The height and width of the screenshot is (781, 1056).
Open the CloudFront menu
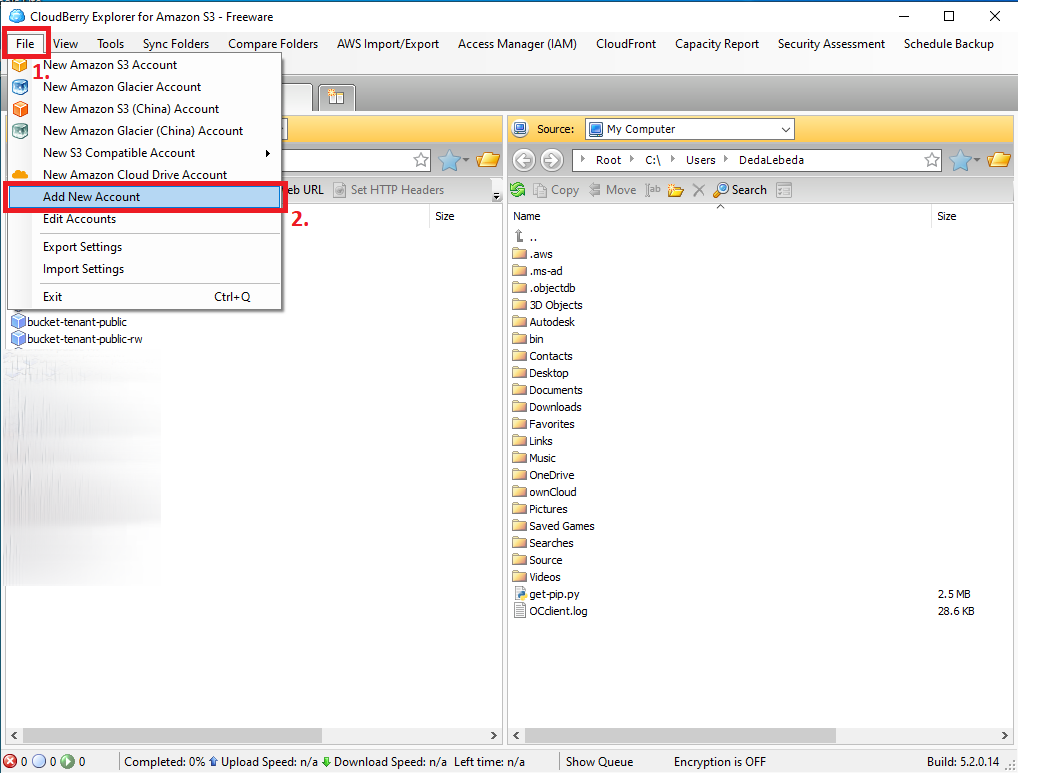tap(626, 44)
